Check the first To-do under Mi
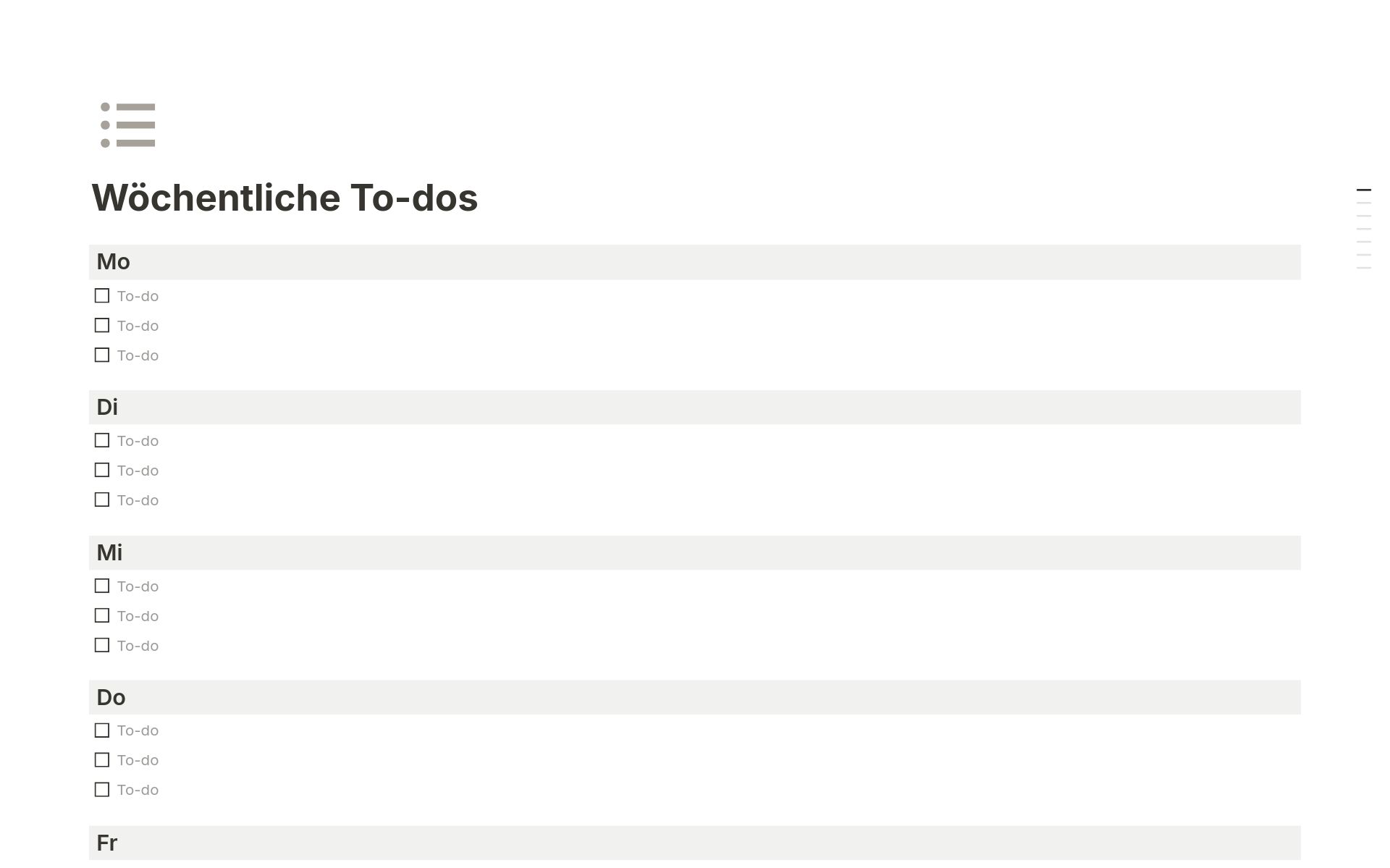1390x868 pixels. pyautogui.click(x=101, y=586)
